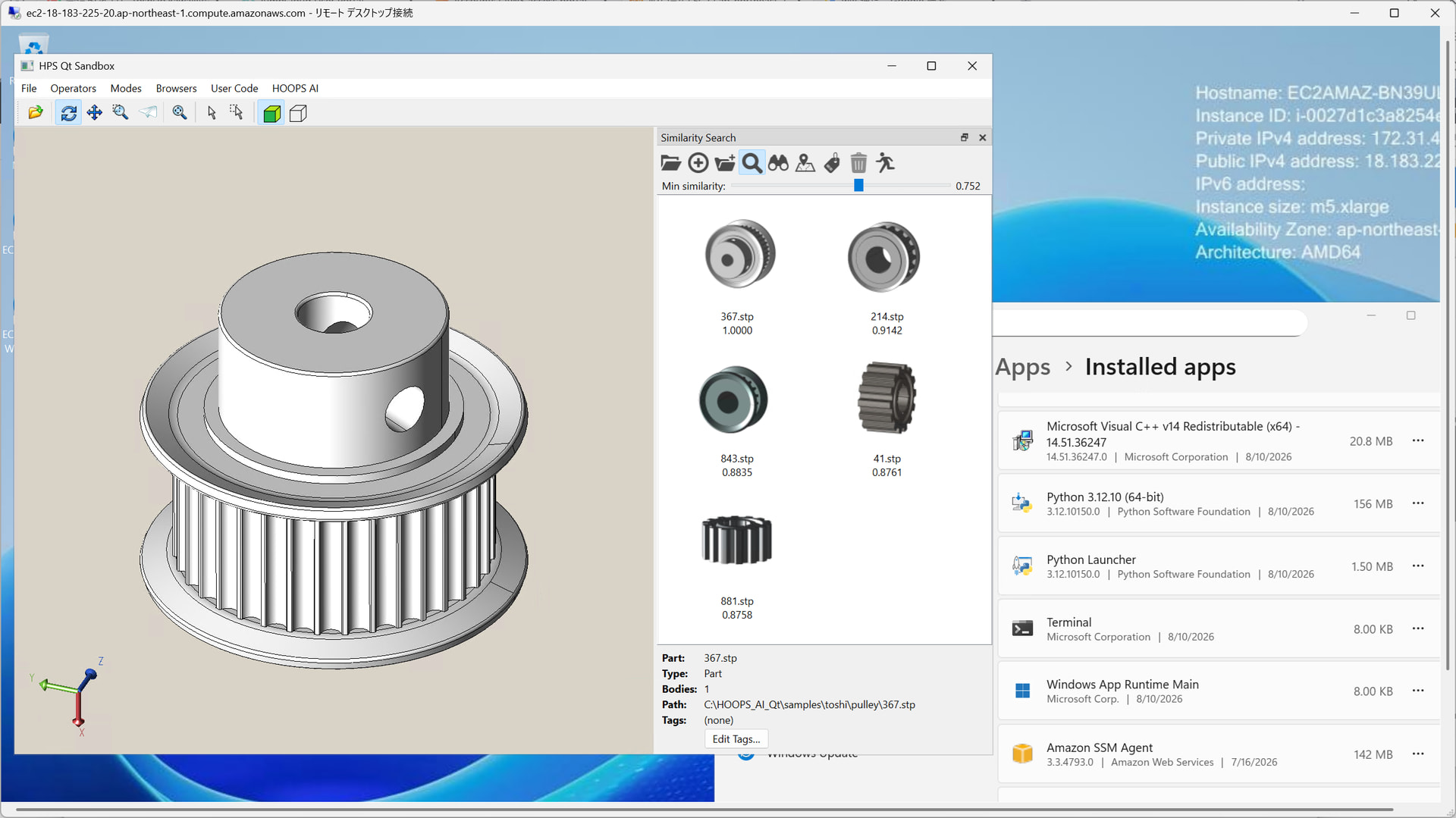Click the open folder icon in Similarity Search
Viewport: 1456px width, 818px height.
[x=671, y=163]
